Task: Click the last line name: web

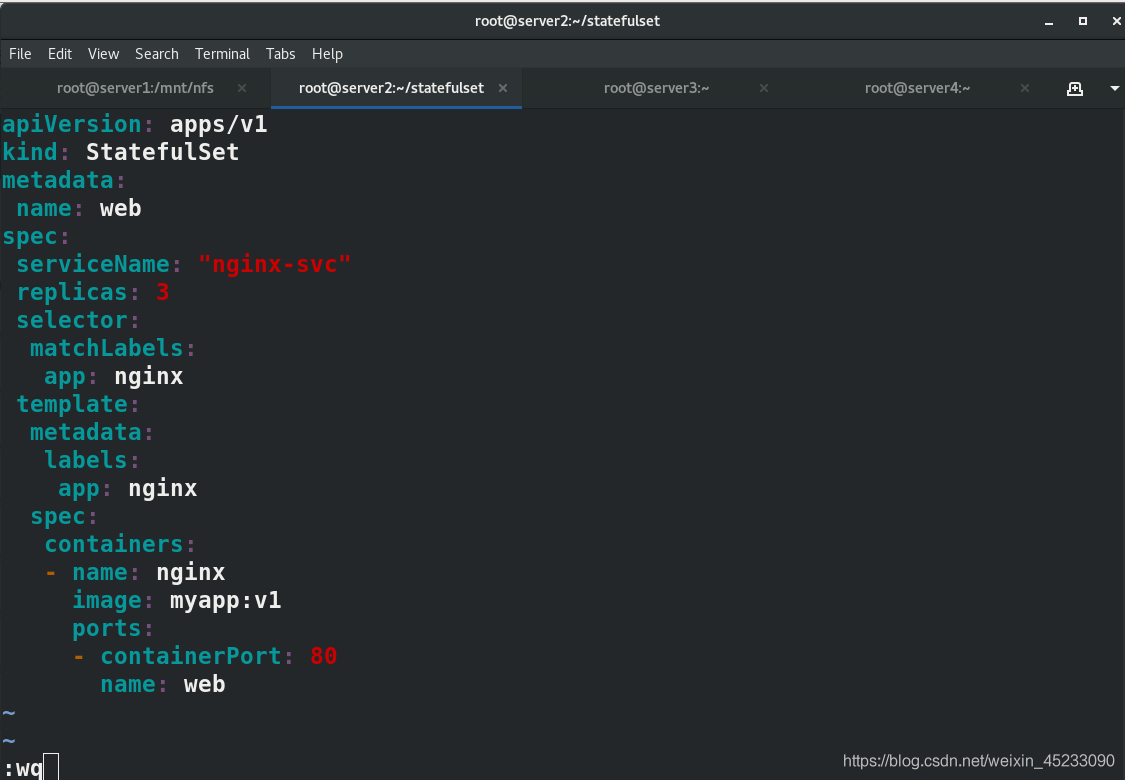Action: point(163,684)
